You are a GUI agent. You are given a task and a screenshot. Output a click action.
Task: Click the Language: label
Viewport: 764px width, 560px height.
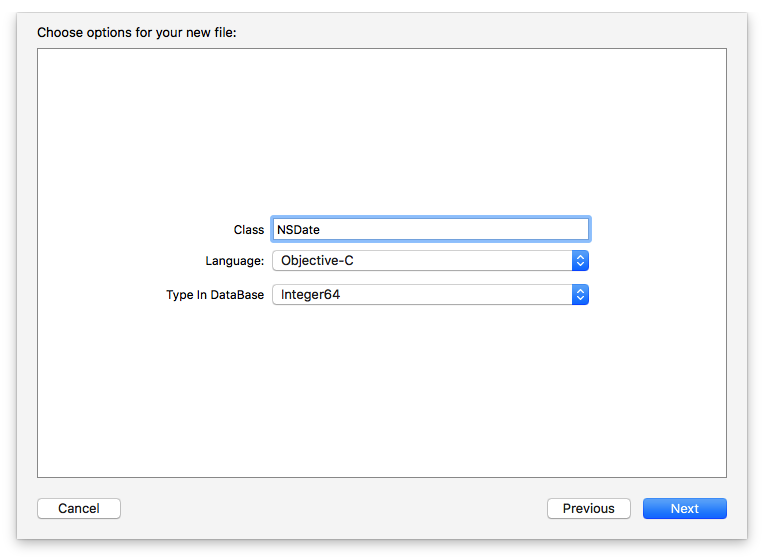(x=234, y=261)
